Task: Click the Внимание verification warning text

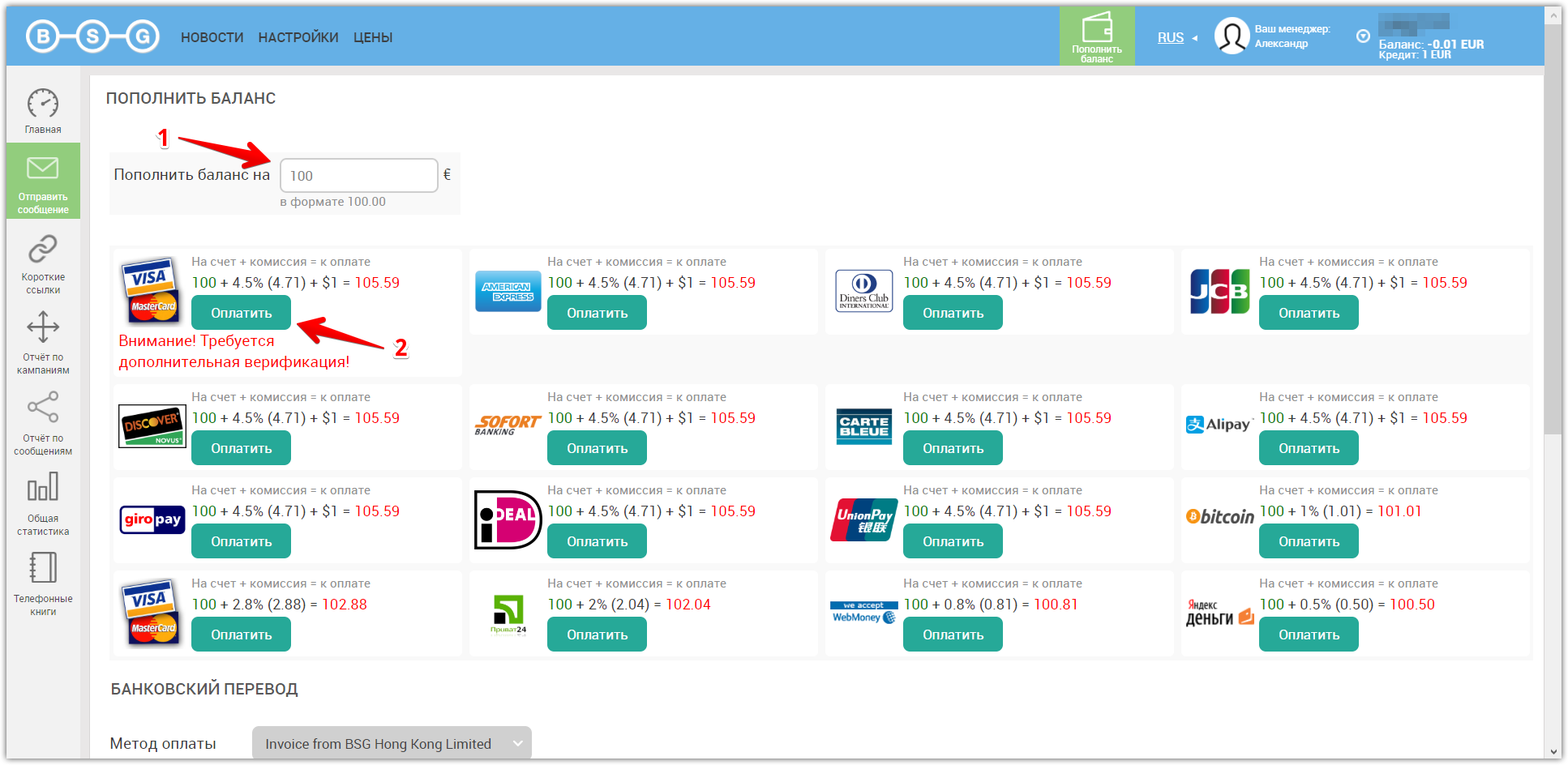Action: [x=233, y=352]
